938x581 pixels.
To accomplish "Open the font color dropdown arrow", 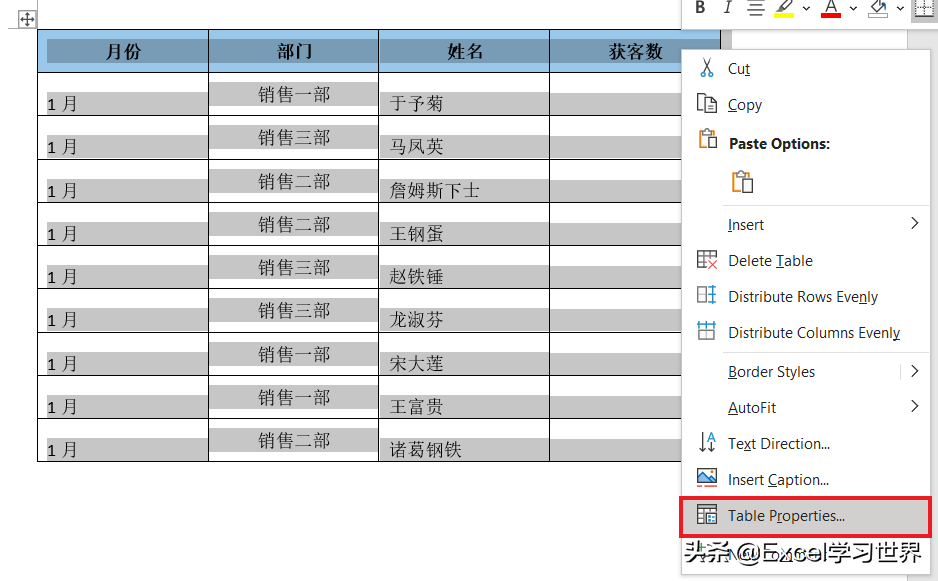I will click(x=854, y=8).
